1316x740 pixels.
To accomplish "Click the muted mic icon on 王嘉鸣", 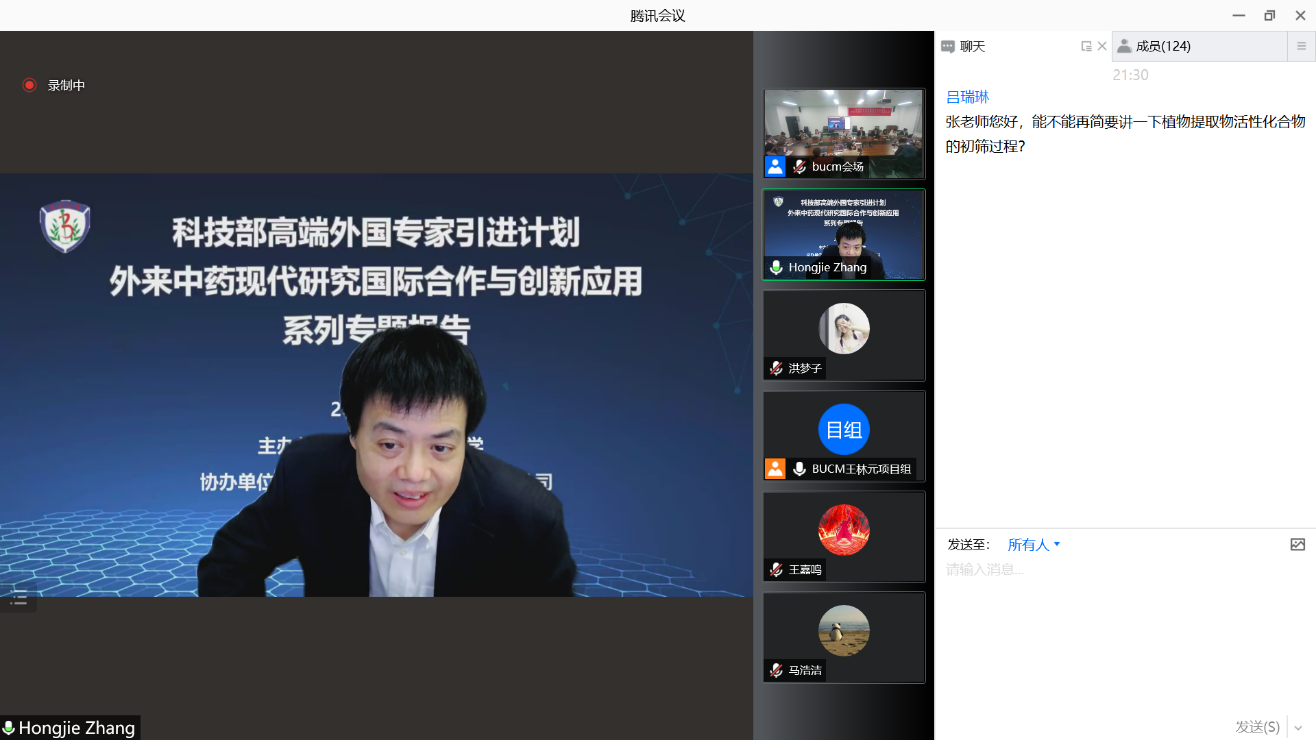I will coord(776,569).
